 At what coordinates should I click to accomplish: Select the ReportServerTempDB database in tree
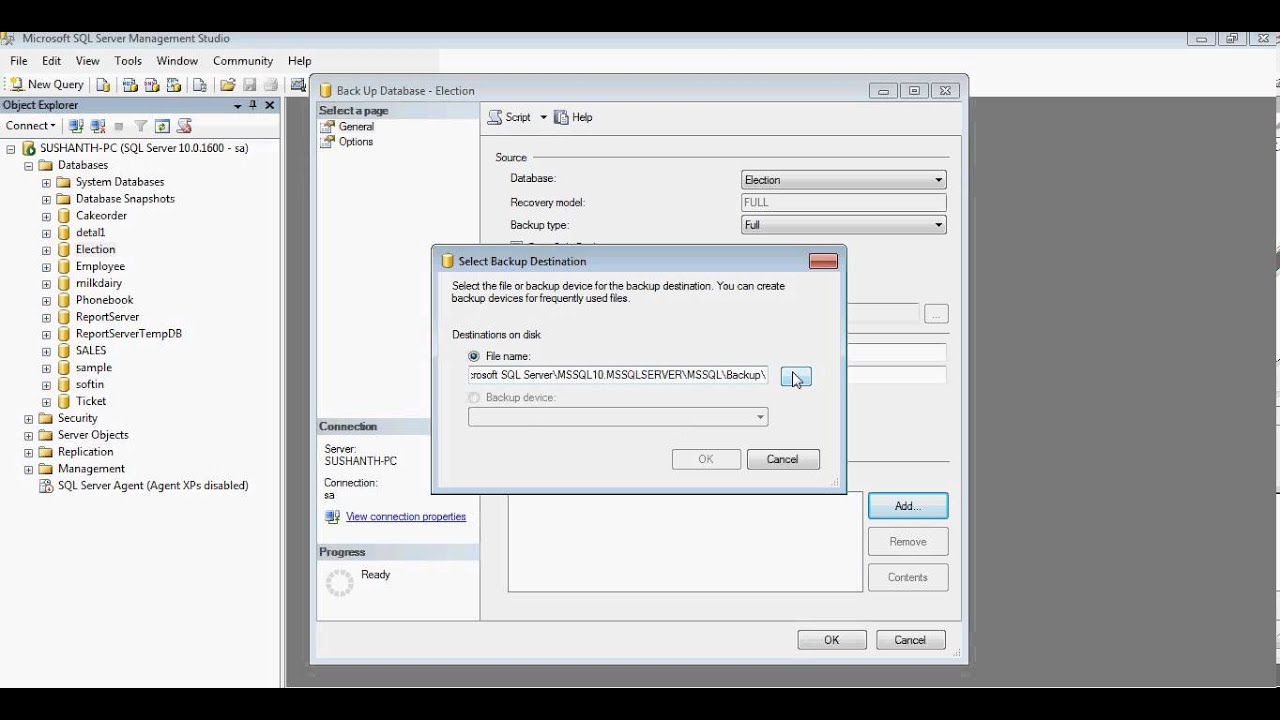pos(129,334)
